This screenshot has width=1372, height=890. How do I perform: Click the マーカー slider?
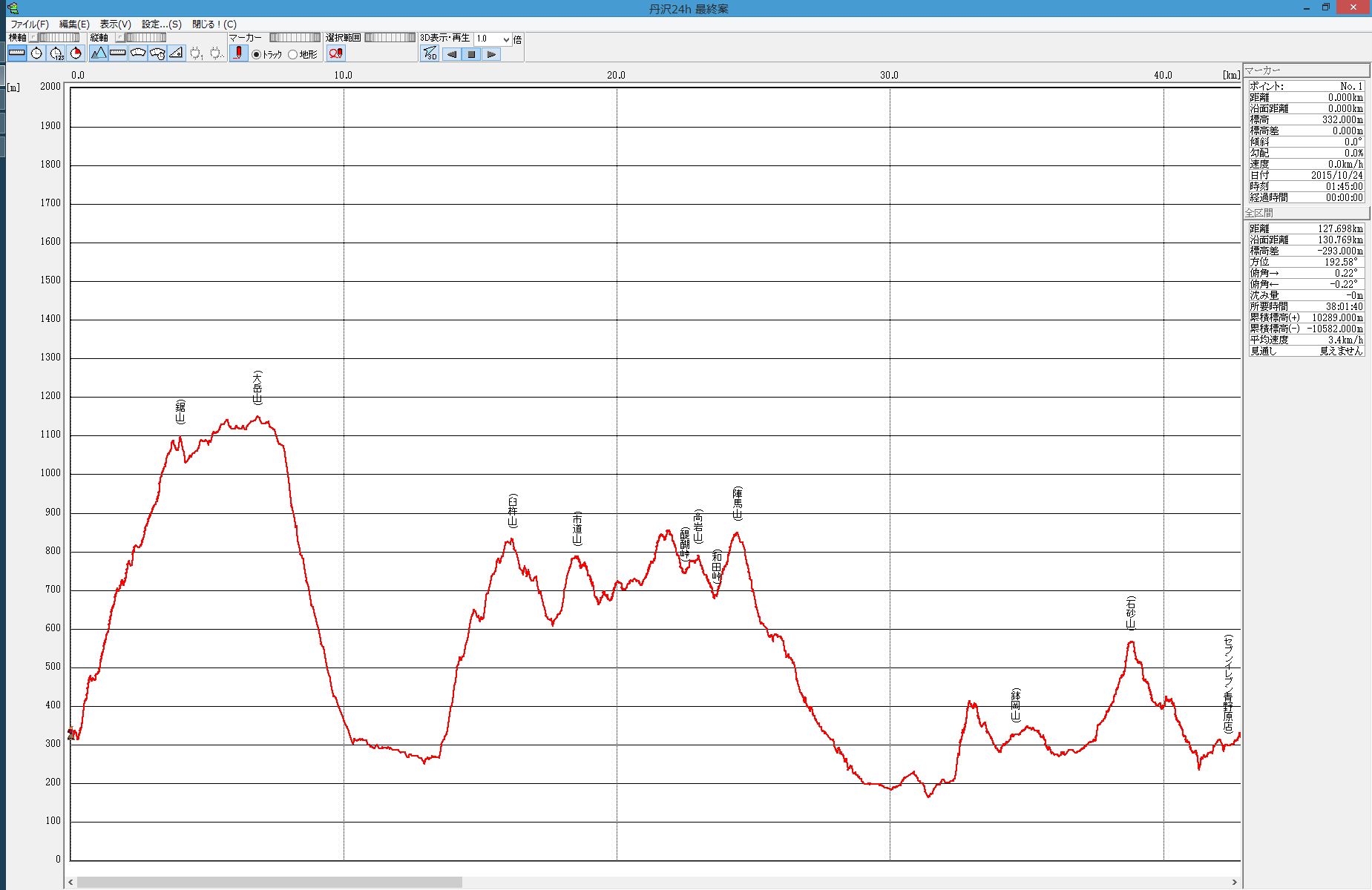[295, 37]
